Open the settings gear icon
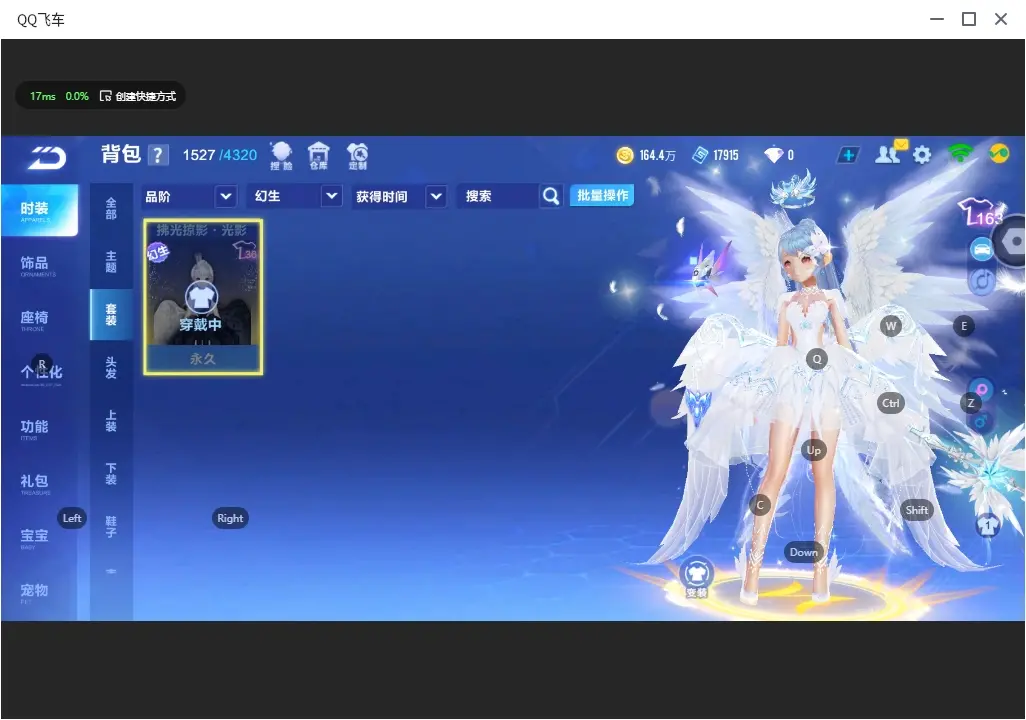The height and width of the screenshot is (720, 1026). click(922, 155)
